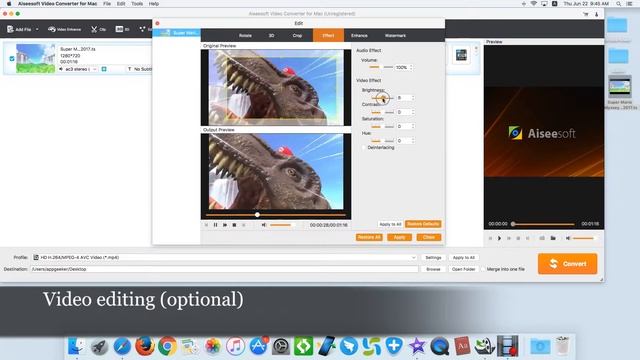Click the Settings button beside Profile
Screen dimensions: 640x360
point(433,258)
